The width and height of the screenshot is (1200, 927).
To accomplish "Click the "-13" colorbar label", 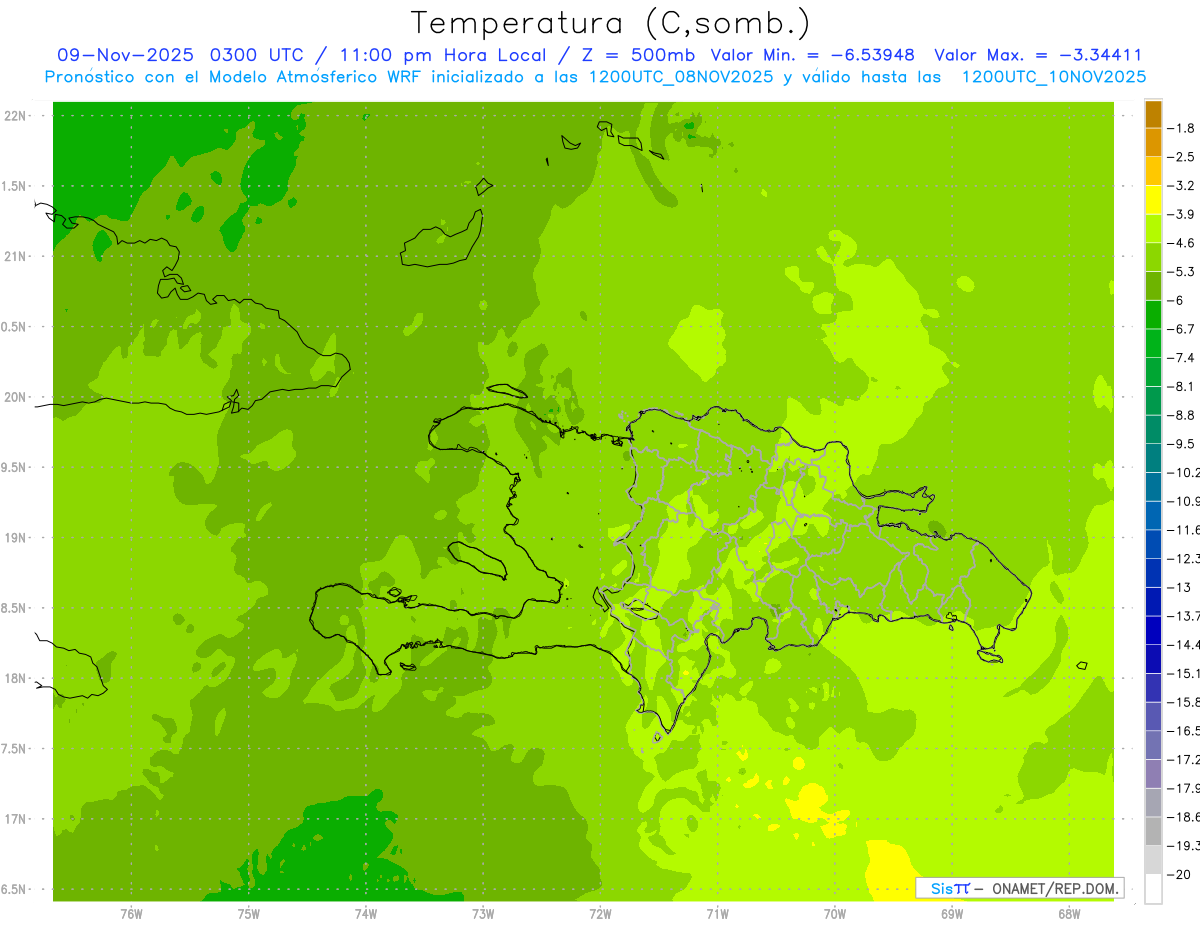I will point(1180,587).
